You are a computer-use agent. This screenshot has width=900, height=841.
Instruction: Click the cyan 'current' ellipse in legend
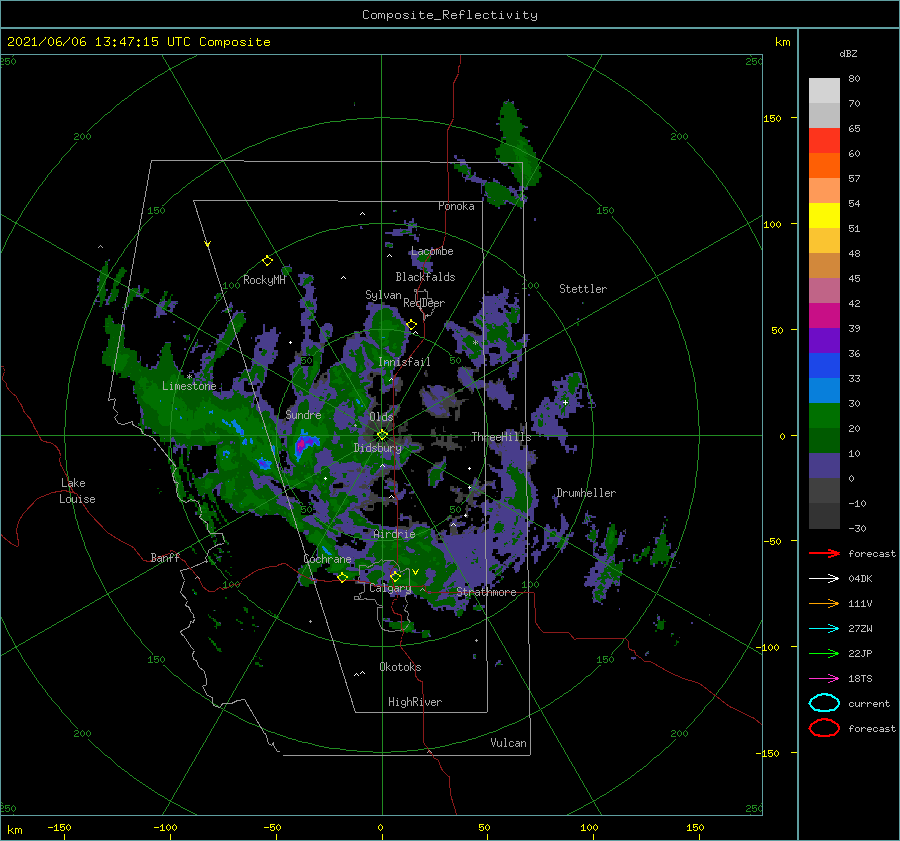824,703
